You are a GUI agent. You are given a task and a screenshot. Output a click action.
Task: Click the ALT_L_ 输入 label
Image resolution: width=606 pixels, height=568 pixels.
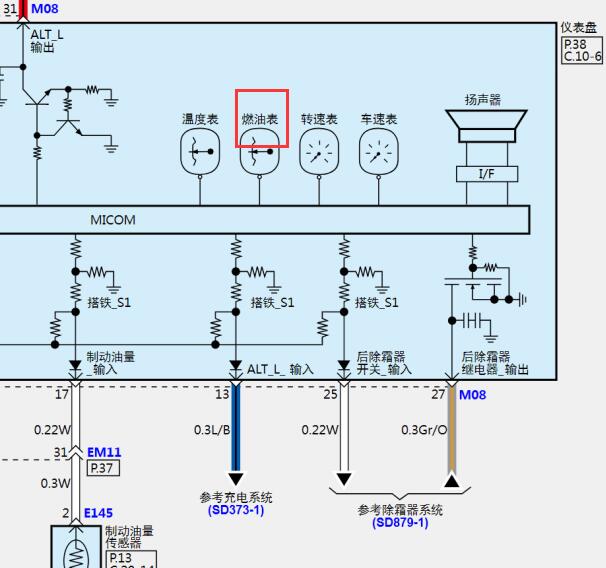tap(280, 369)
